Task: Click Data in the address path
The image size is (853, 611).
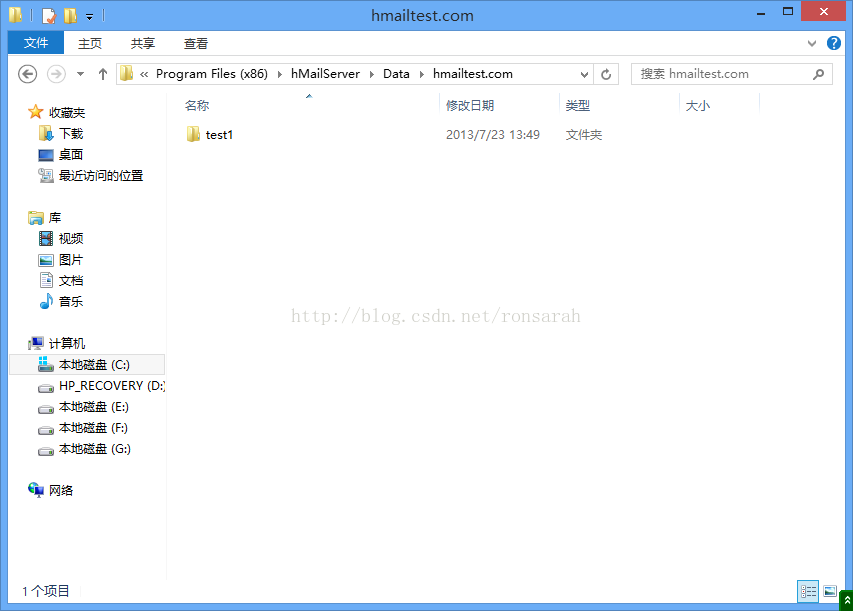Action: tap(396, 74)
